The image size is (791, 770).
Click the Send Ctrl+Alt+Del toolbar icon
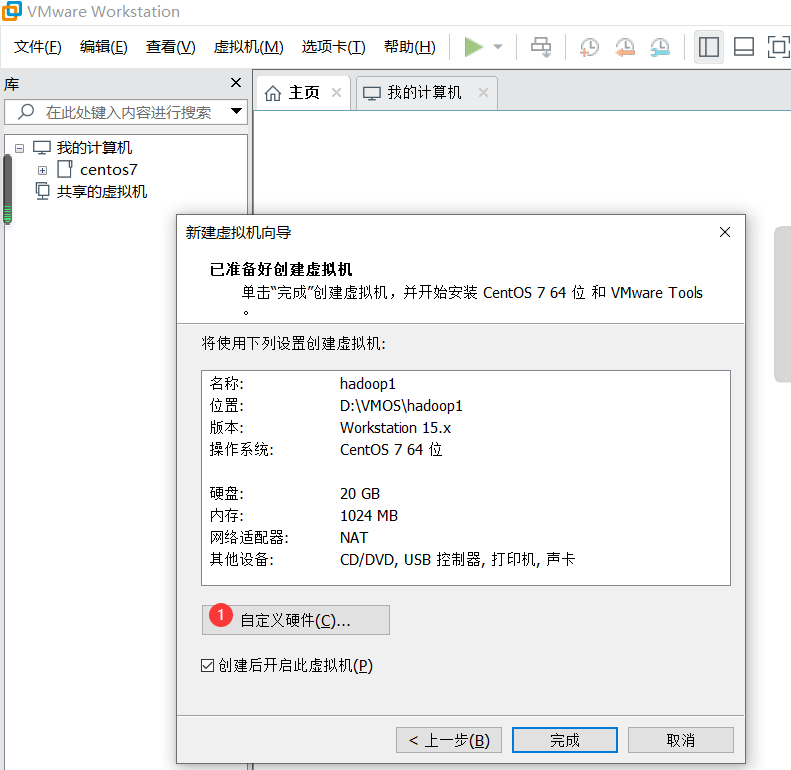pos(541,47)
